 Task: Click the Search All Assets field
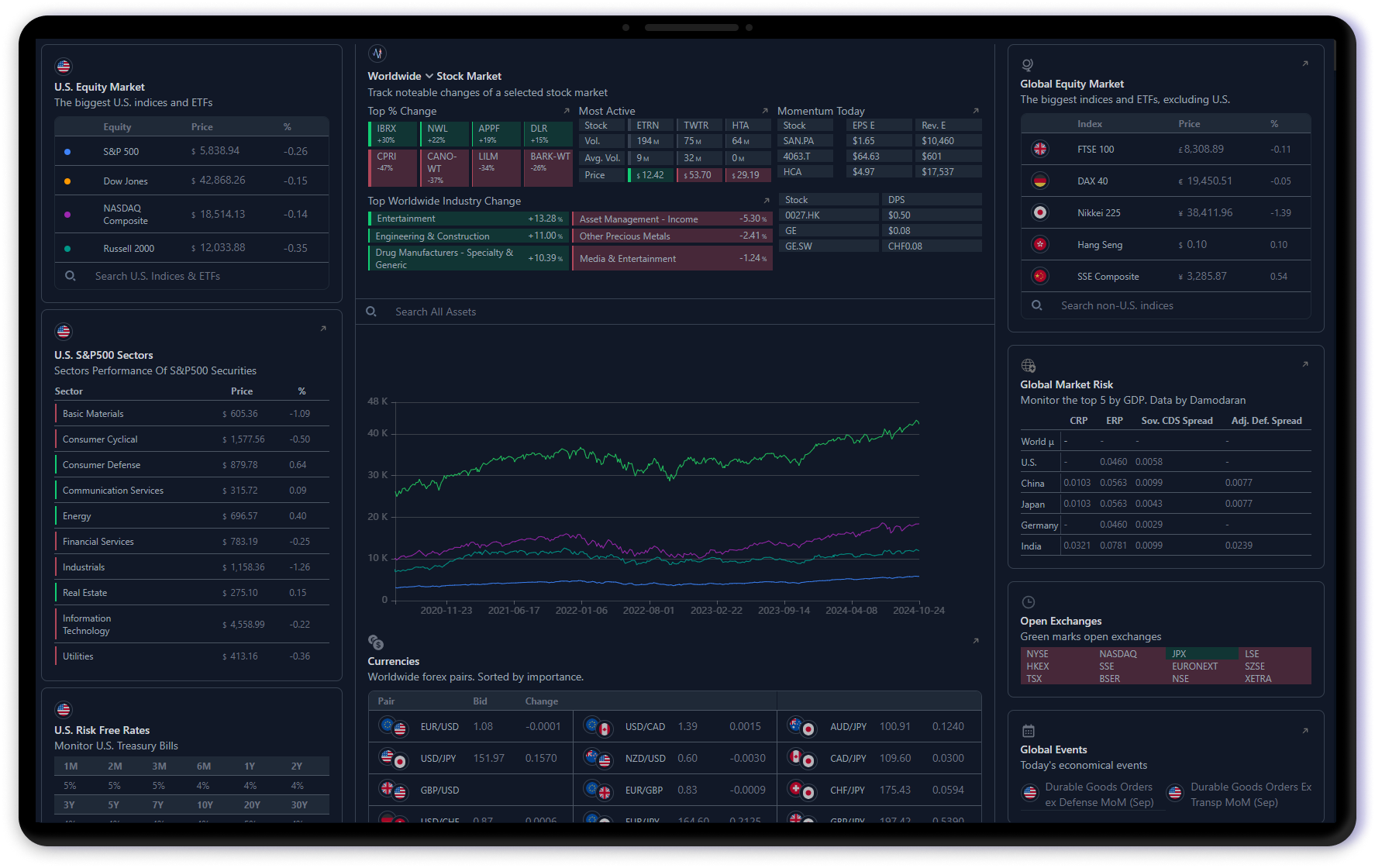pos(675,312)
